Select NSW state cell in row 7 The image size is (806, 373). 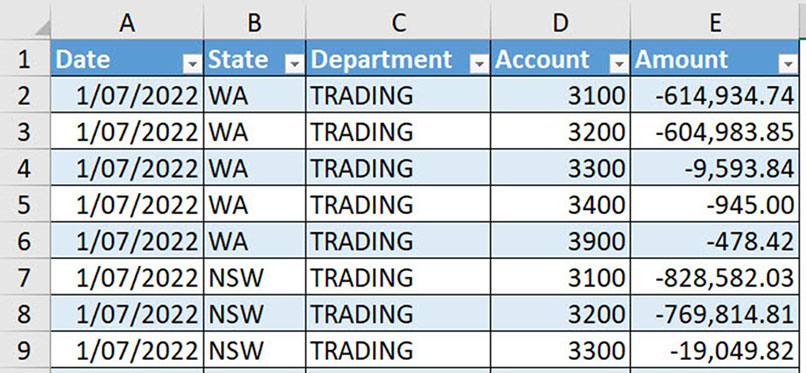tap(254, 277)
